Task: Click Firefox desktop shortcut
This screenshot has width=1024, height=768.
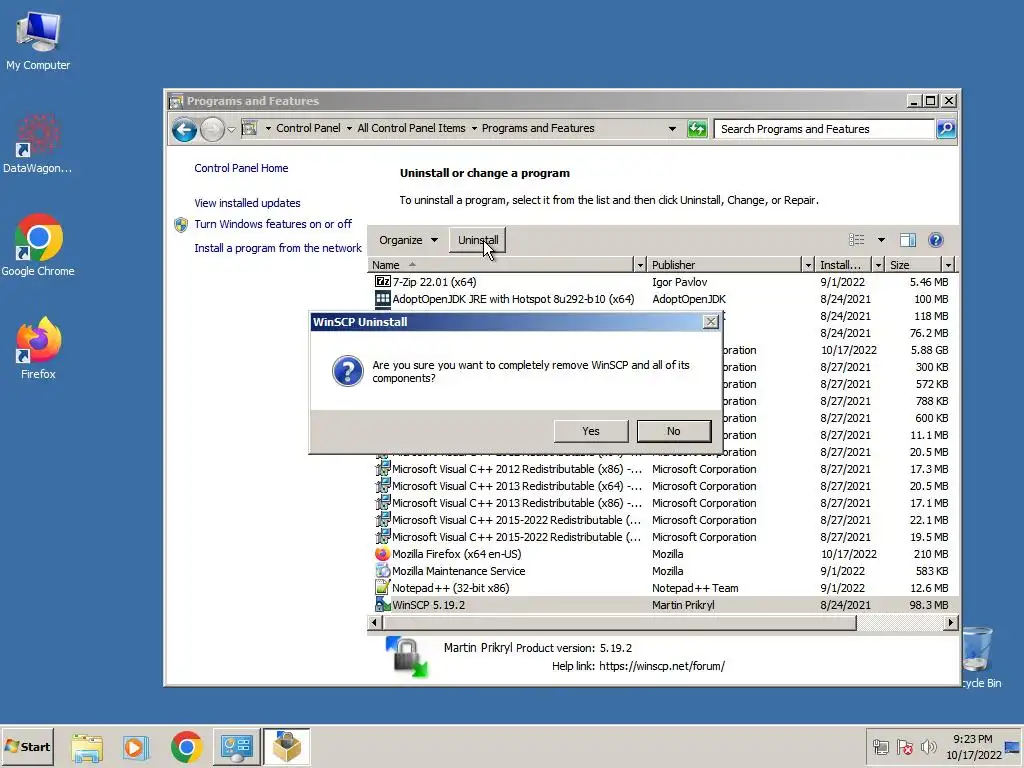Action: 38,349
